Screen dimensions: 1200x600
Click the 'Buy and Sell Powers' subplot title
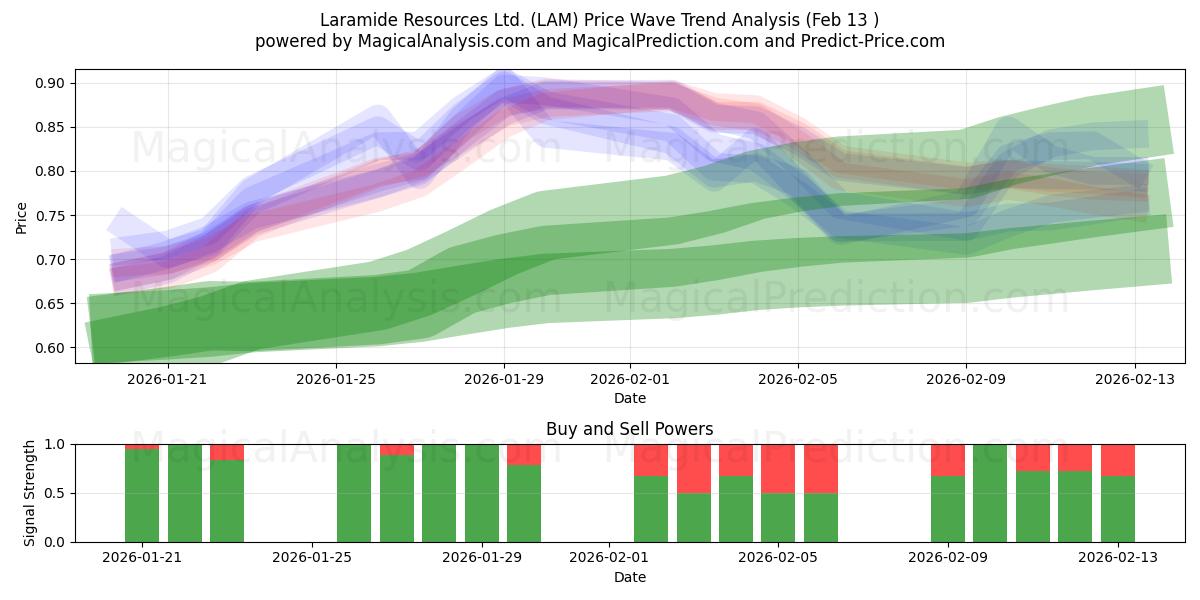[x=630, y=429]
